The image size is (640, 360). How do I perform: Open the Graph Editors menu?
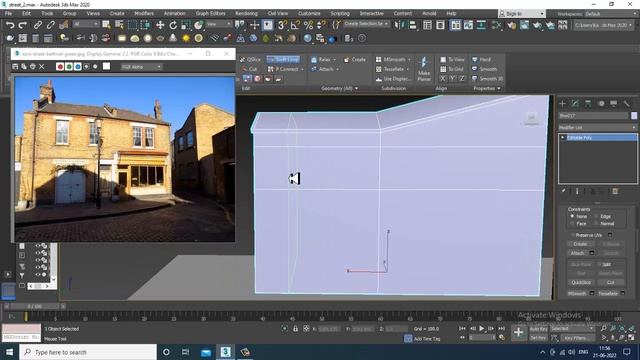(210, 13)
